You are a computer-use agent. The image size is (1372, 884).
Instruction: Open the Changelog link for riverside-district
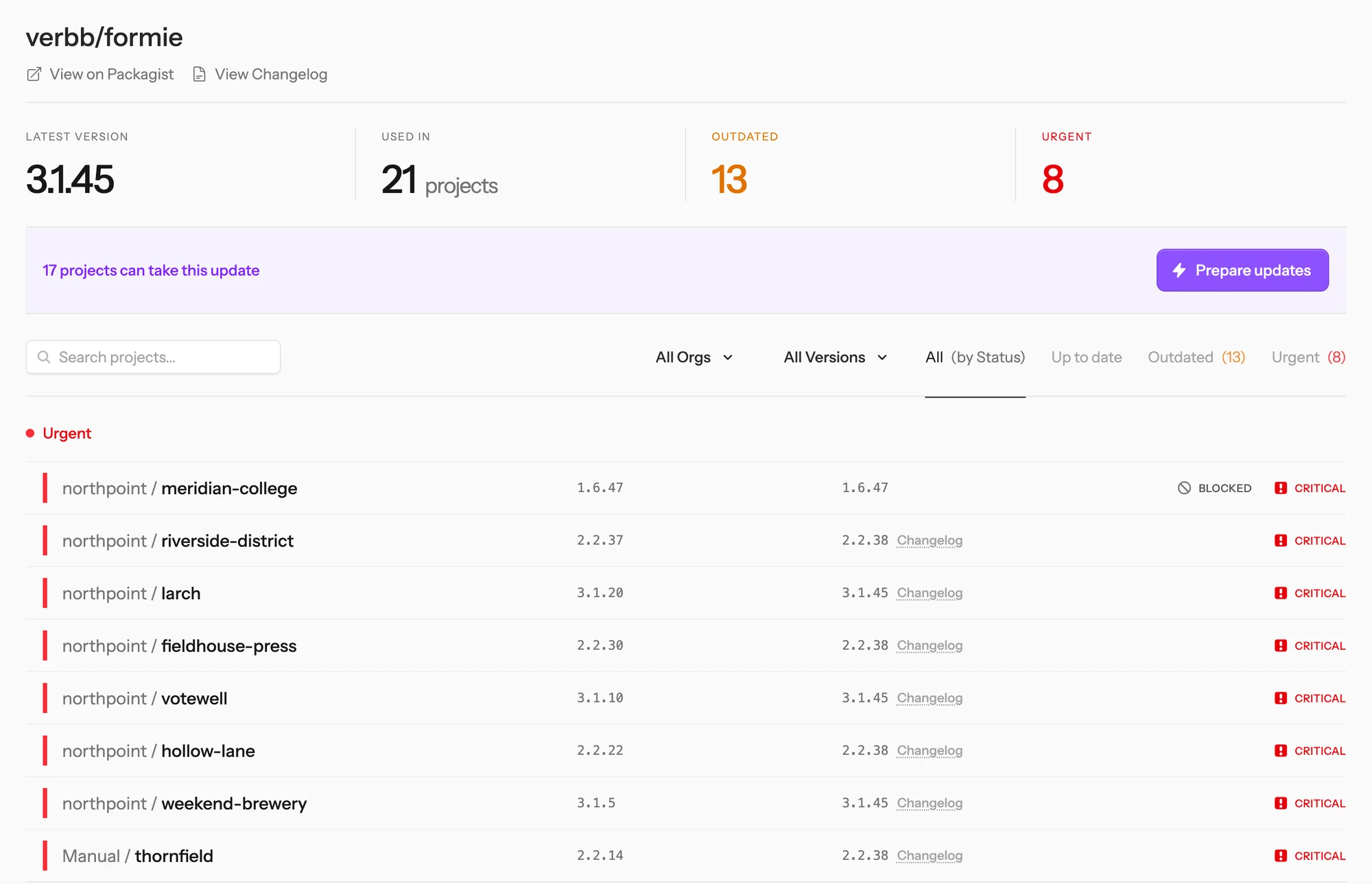pos(930,541)
